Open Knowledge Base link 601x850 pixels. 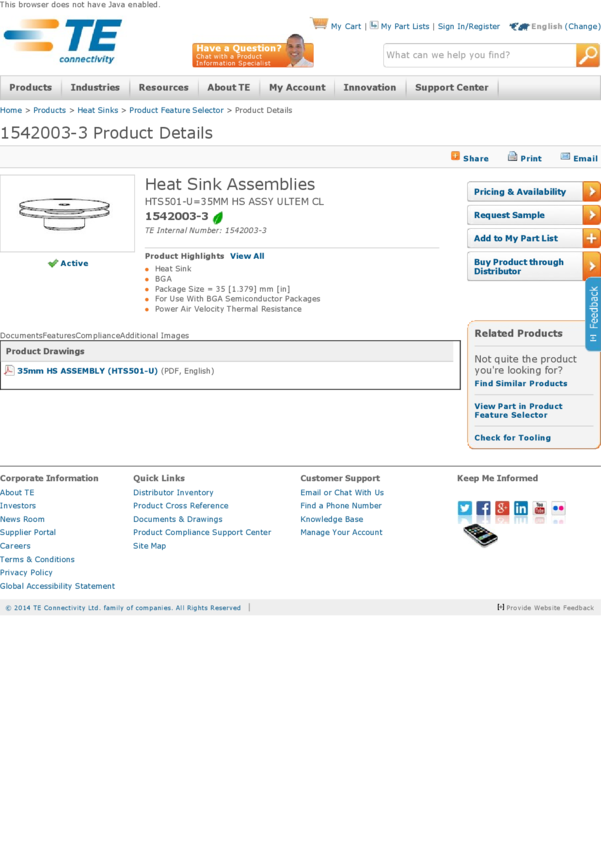332,519
